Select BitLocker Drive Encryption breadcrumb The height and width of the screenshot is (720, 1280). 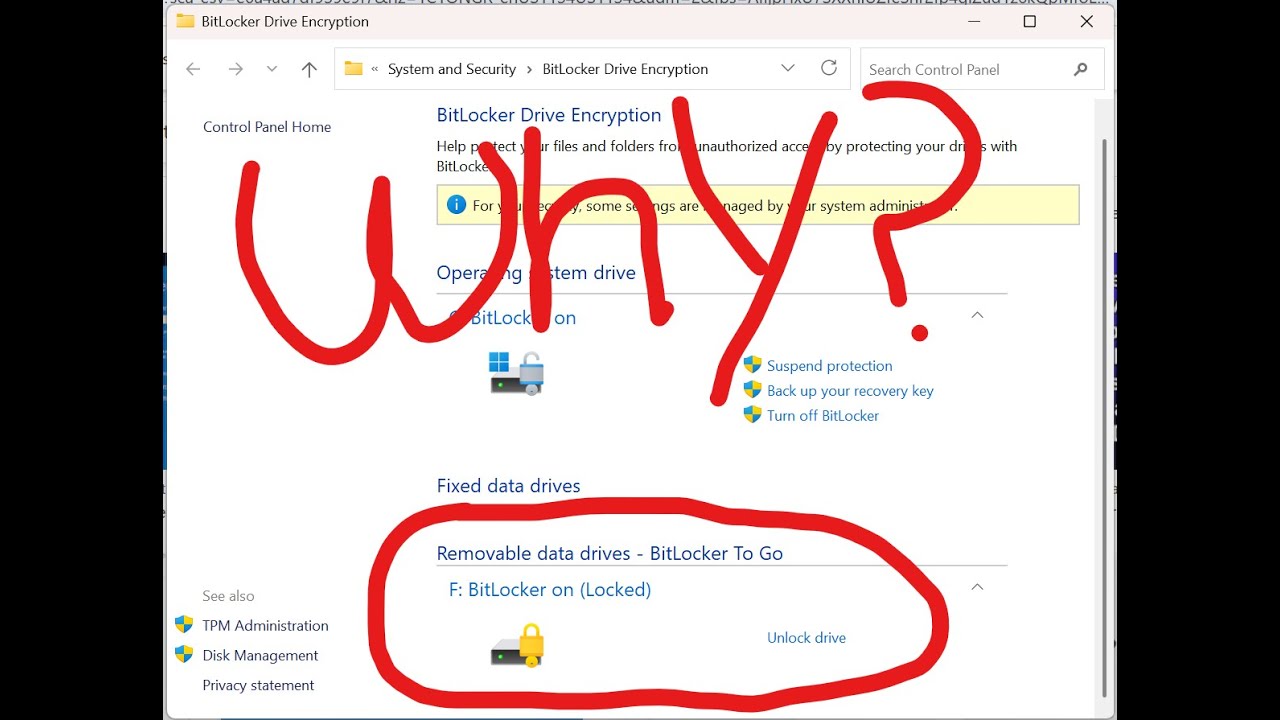625,69
